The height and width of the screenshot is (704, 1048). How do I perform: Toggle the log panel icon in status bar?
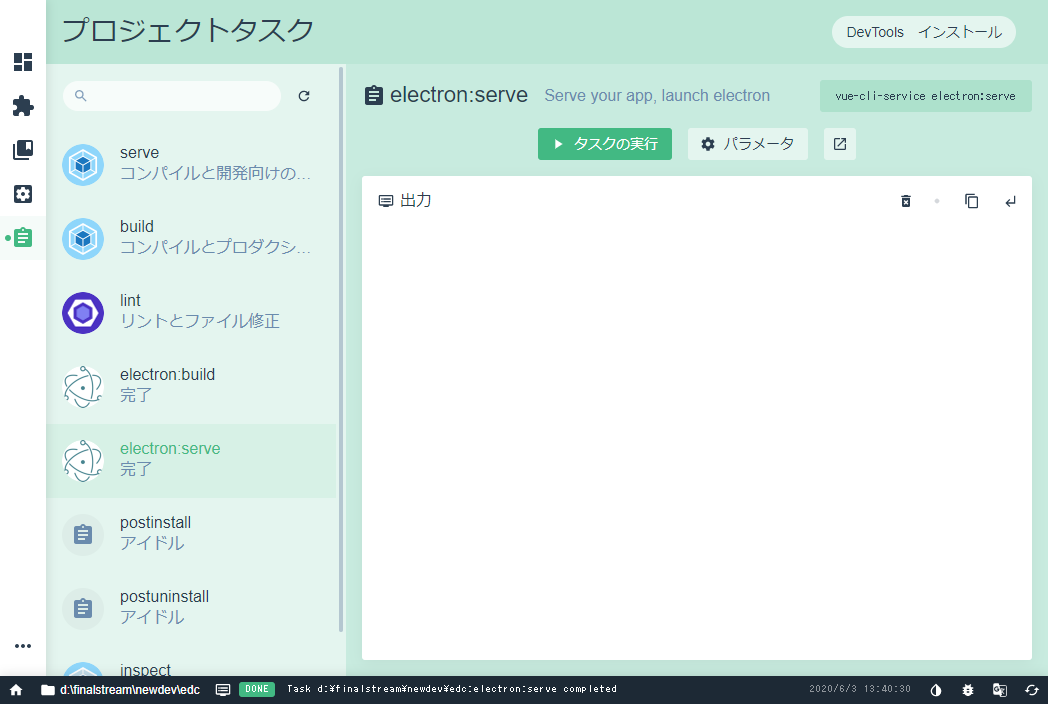click(x=223, y=689)
